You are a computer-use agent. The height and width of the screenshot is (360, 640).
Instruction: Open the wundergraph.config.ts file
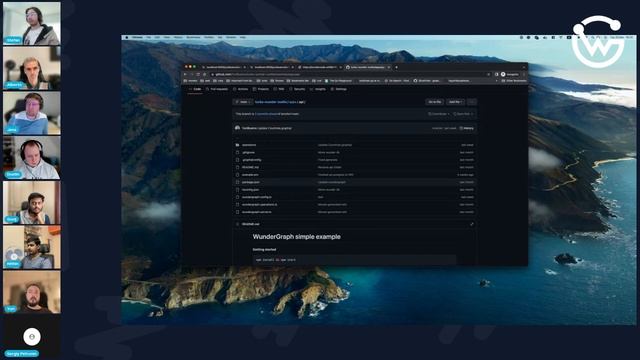point(257,197)
